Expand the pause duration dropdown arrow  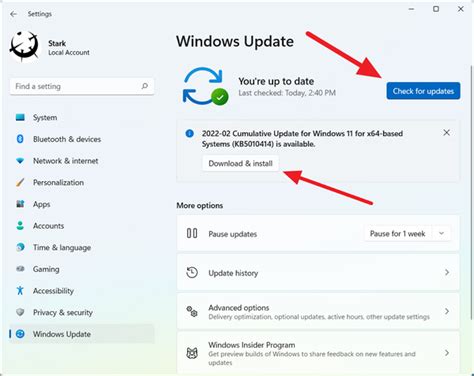coord(441,233)
